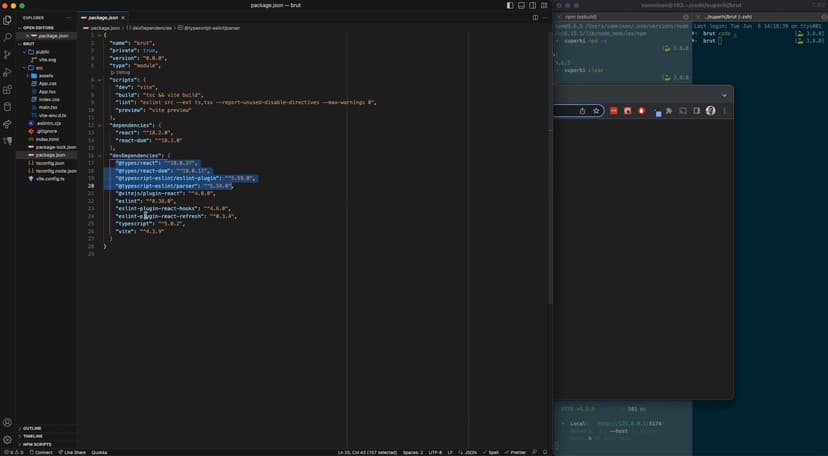
Task: Open the Accounts menu icon
Action: [8, 423]
